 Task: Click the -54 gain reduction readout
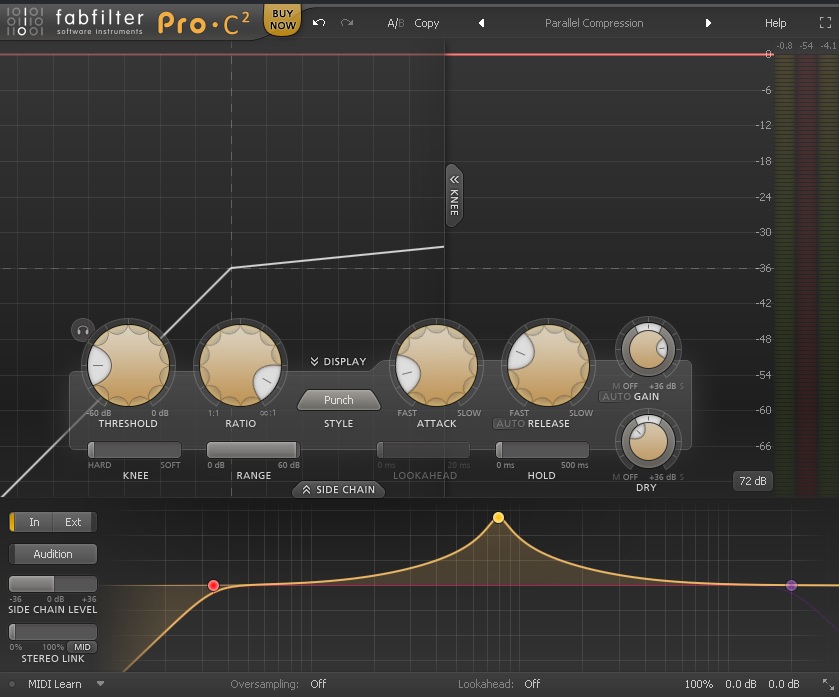806,46
